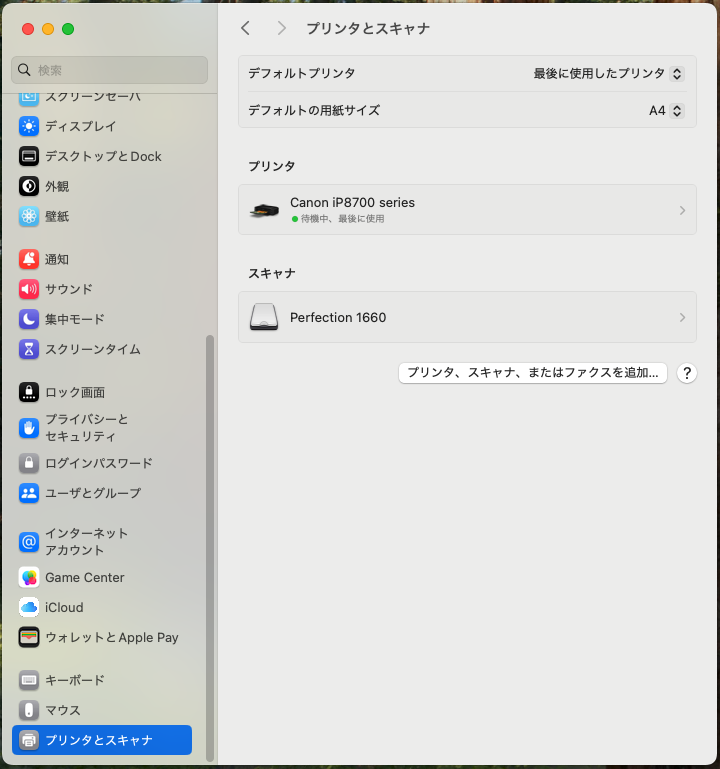This screenshot has height=769, width=720.
Task: Open the ディスプレイ settings icon
Action: click(29, 126)
